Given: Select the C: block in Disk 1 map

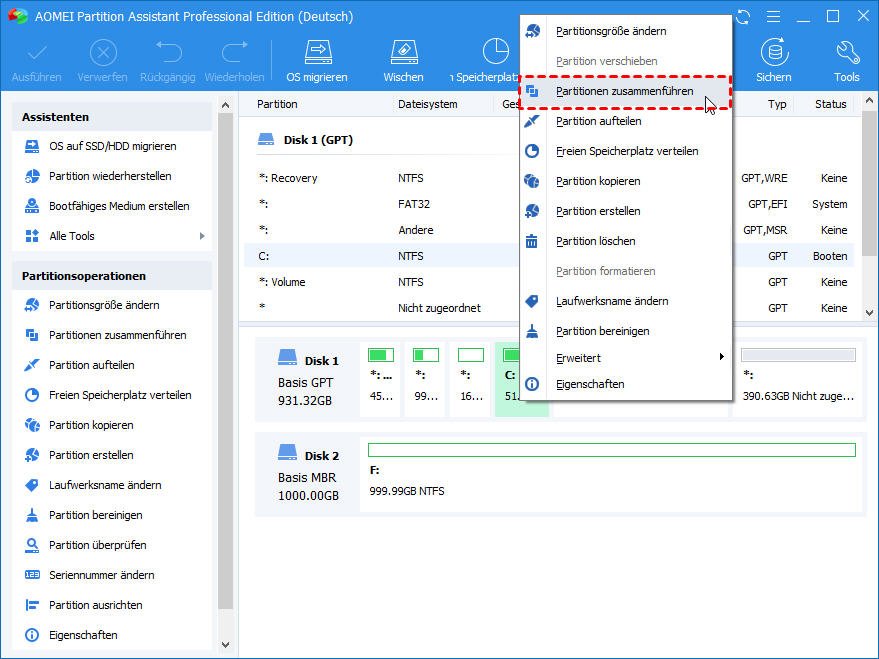Looking at the screenshot, I should [521, 379].
